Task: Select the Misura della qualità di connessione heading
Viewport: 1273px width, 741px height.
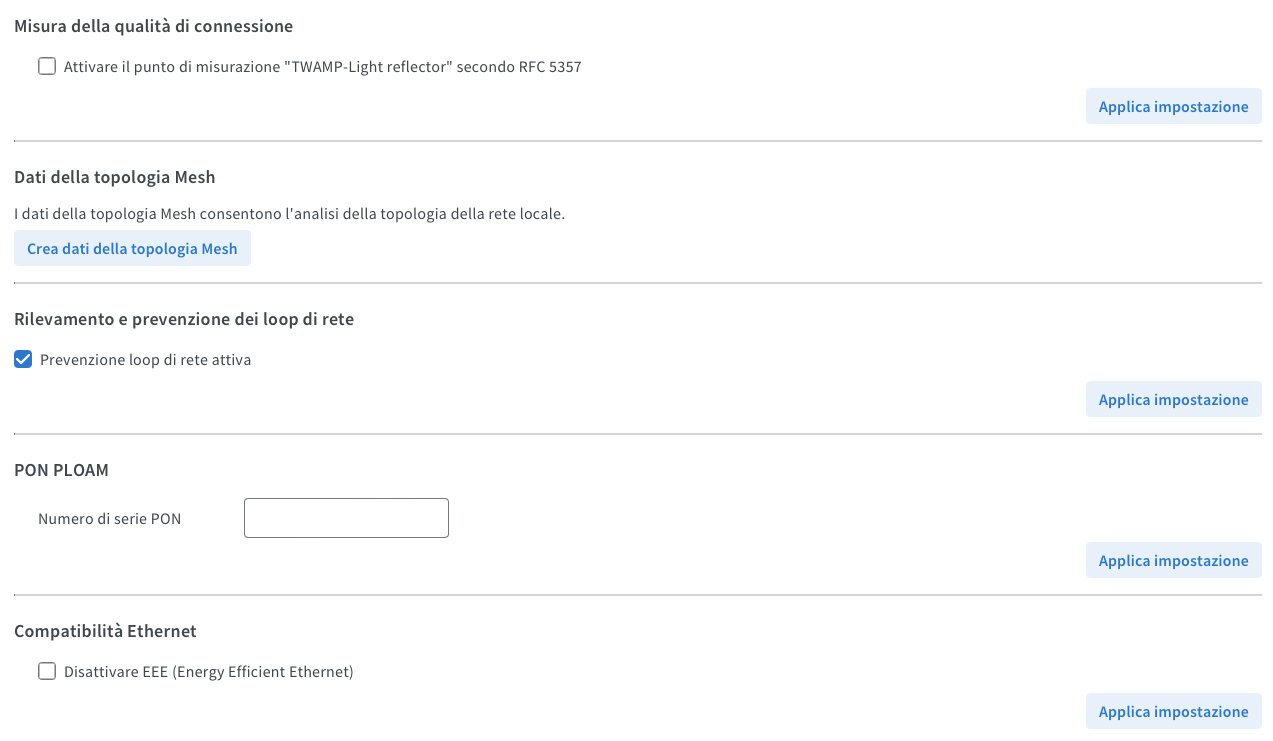Action: click(153, 25)
